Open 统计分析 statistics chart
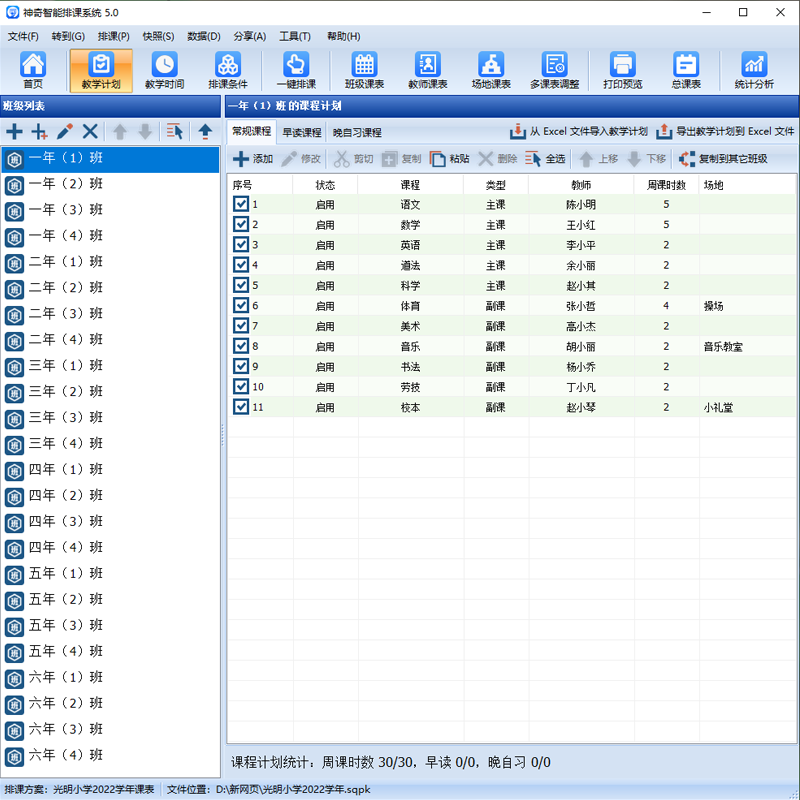800x800 pixels. tap(753, 70)
